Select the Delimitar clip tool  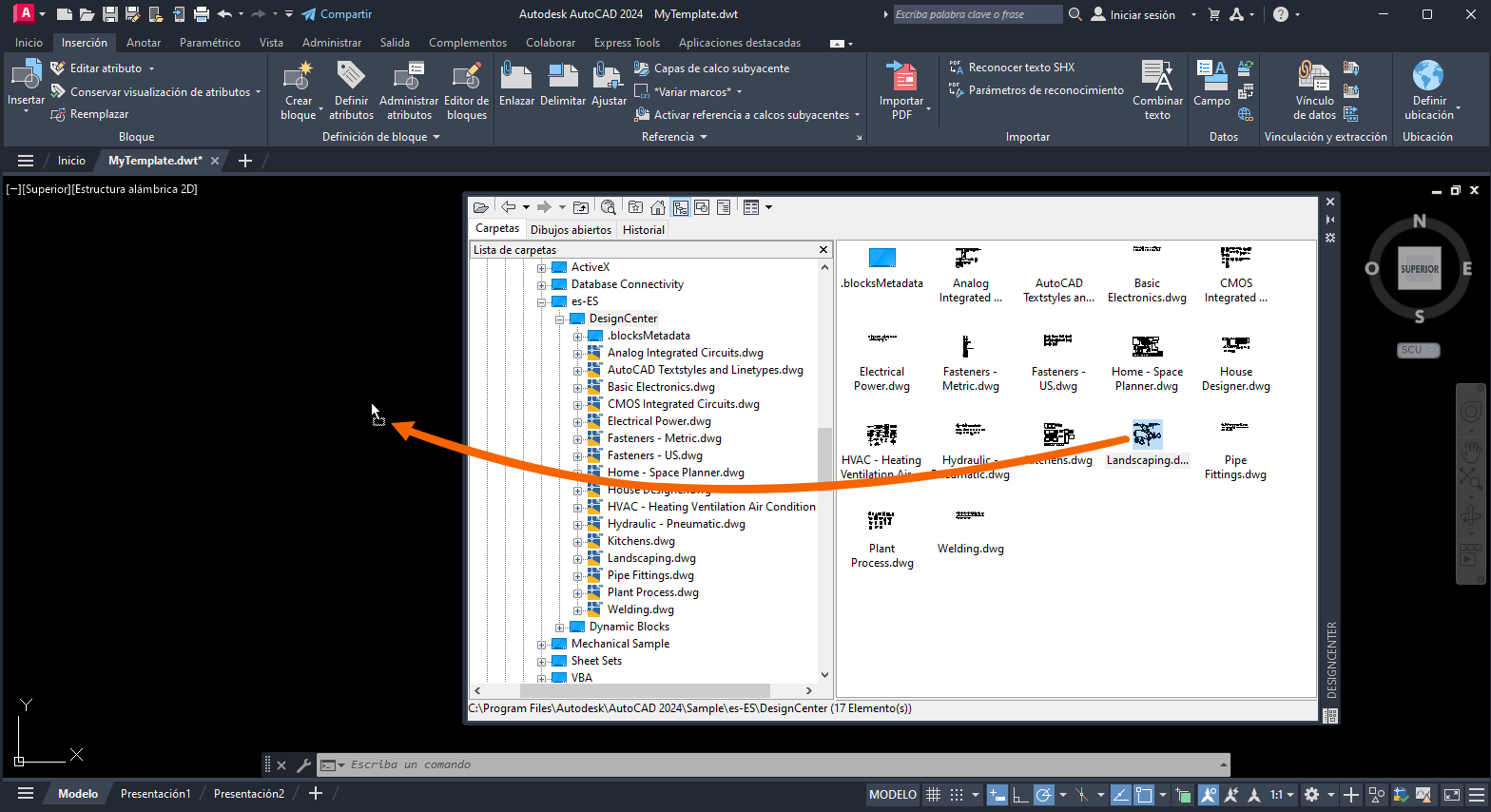pyautogui.click(x=563, y=84)
